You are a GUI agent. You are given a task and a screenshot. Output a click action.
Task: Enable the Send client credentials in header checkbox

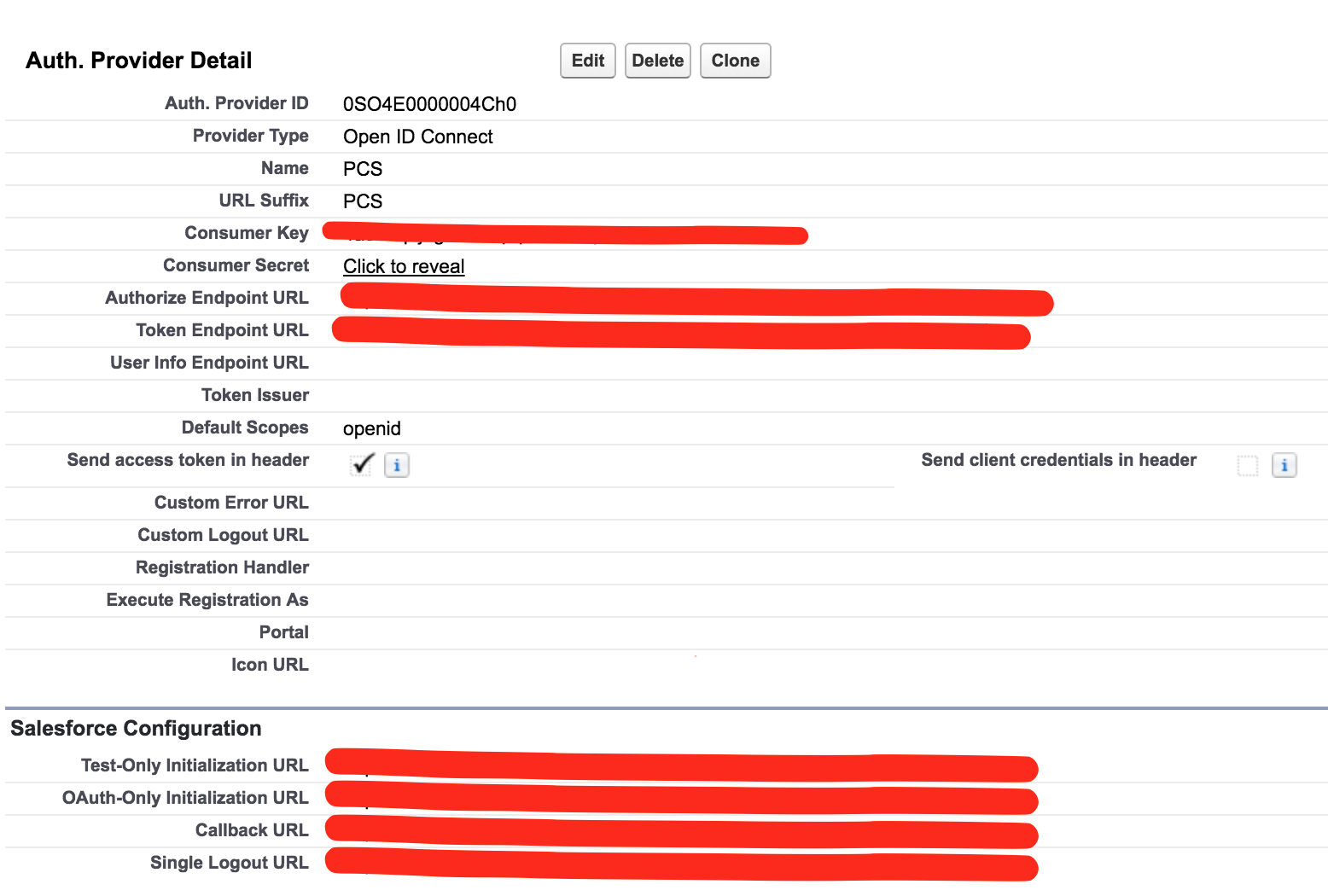point(1247,465)
